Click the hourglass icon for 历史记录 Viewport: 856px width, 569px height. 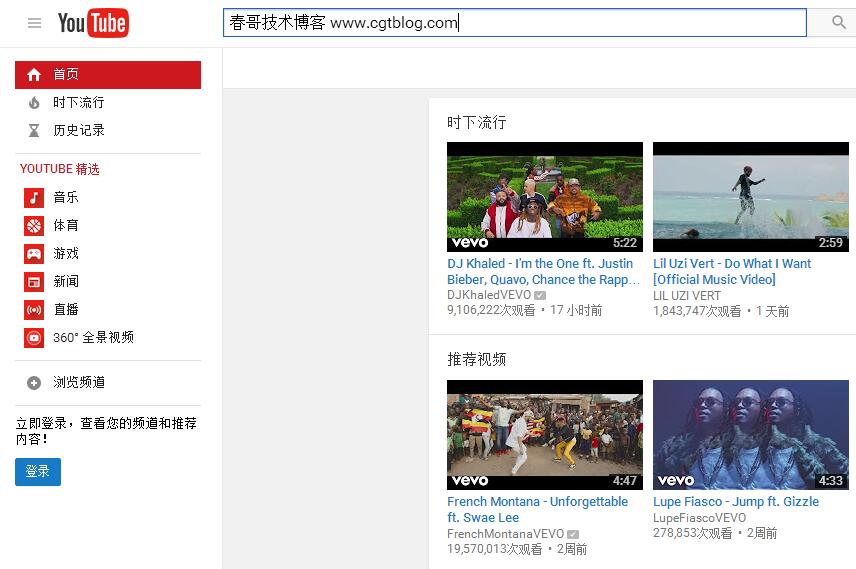(x=34, y=131)
